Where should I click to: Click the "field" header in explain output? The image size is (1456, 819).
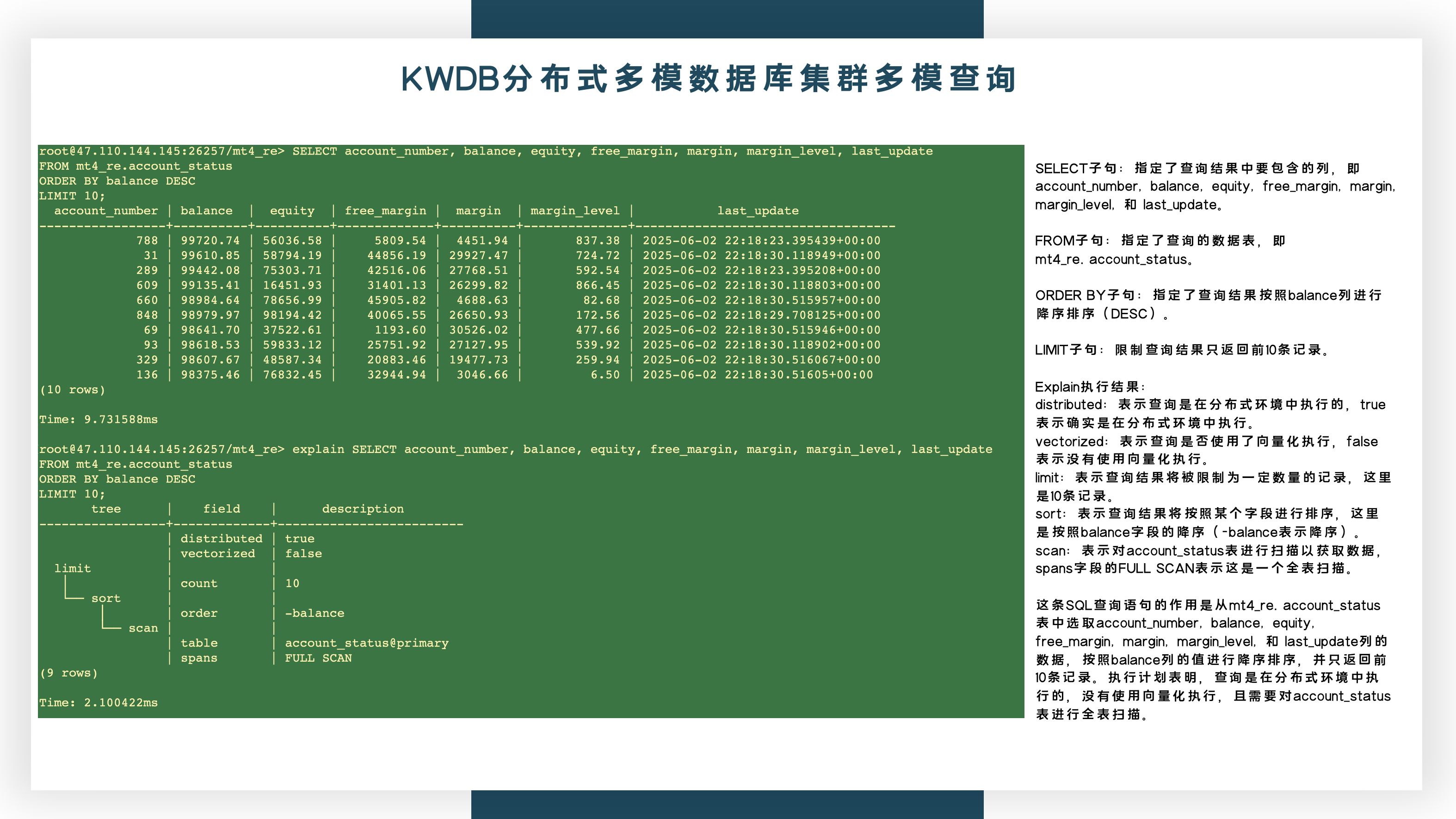(x=222, y=509)
